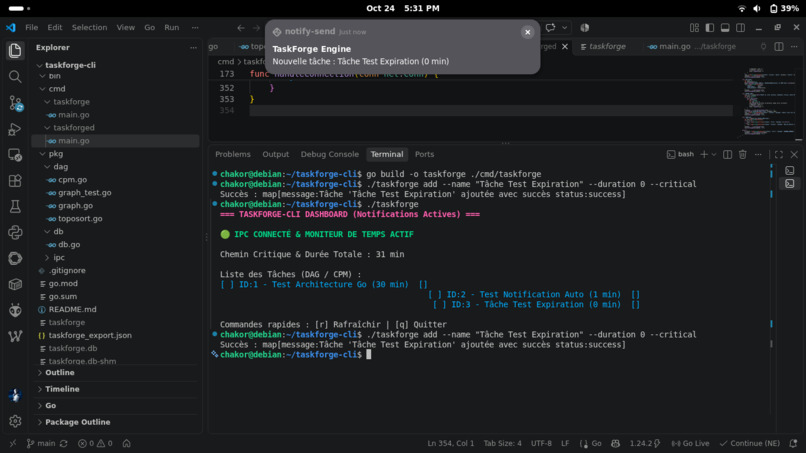Open graph_test.go in explorer

tap(85, 192)
